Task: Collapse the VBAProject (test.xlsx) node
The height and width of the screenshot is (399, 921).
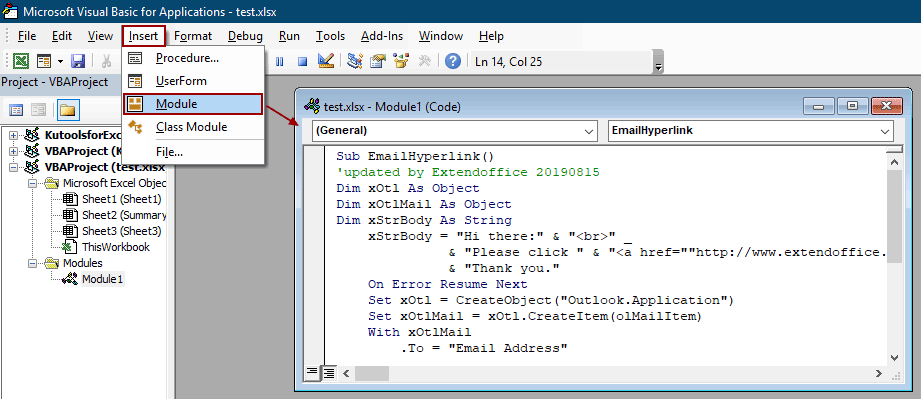Action: pos(14,167)
